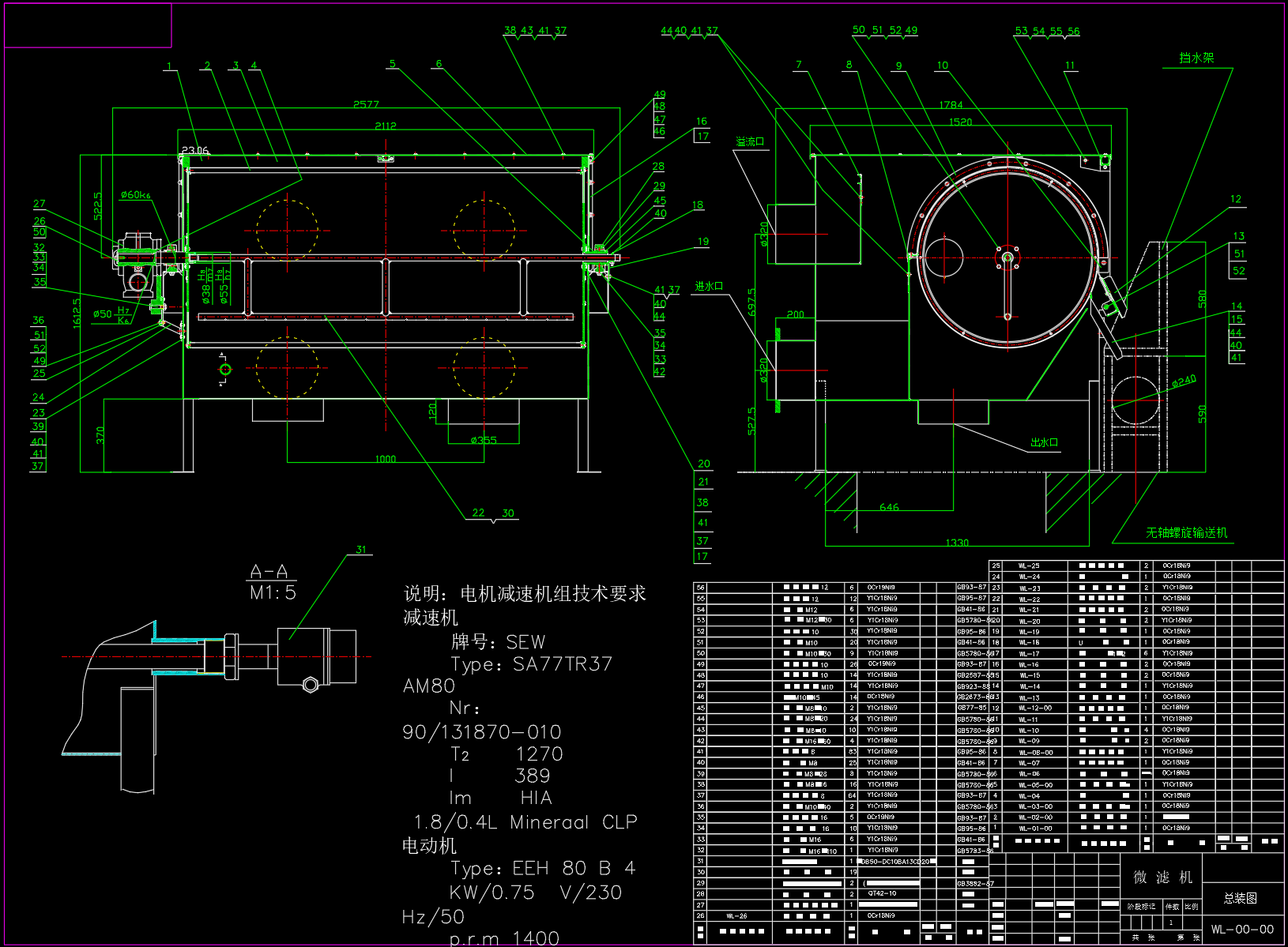The height and width of the screenshot is (947, 1288).
Task: Select the Type: SA77TR37 specification text
Action: [531, 664]
